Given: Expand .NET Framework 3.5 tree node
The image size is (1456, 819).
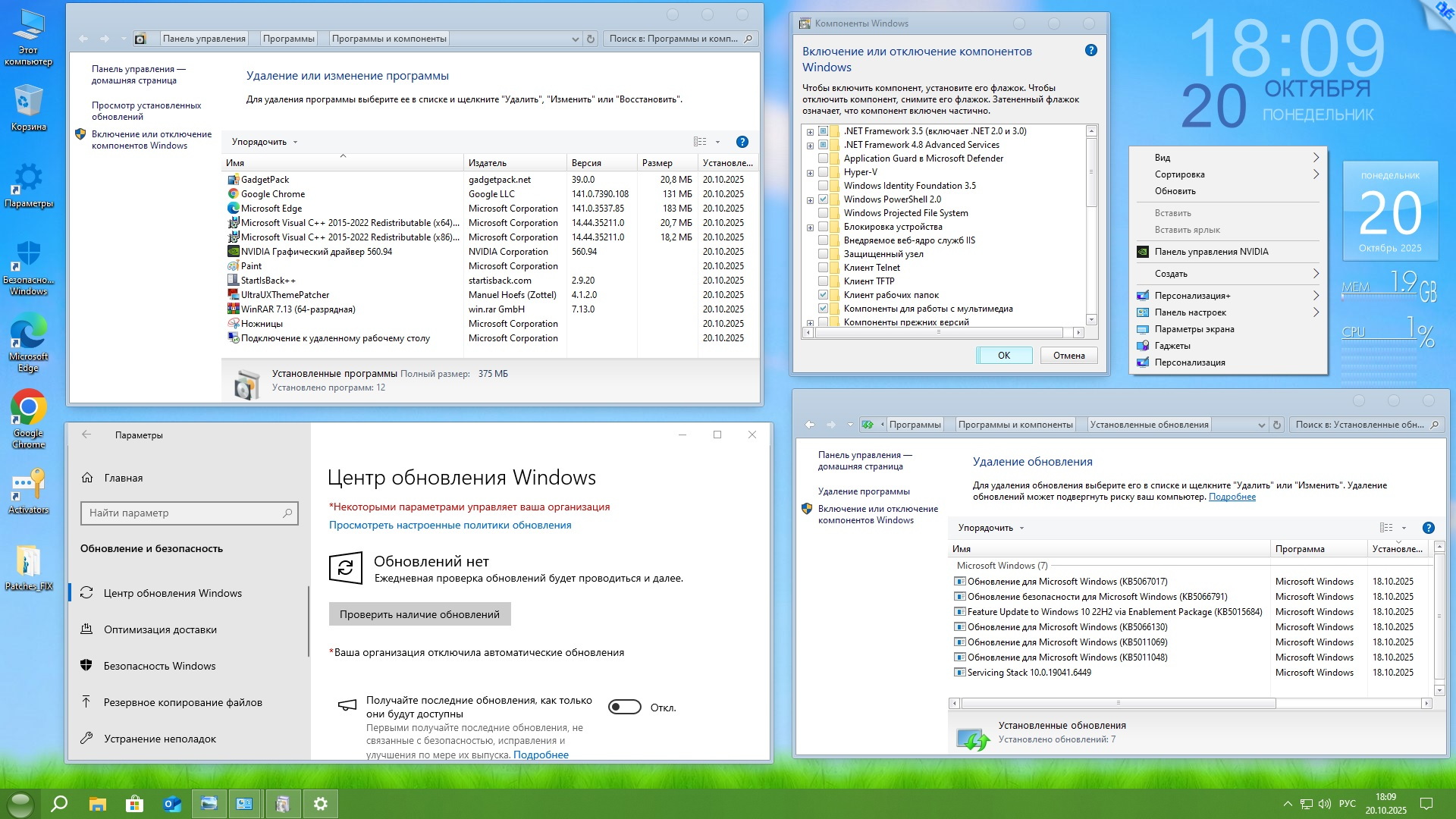Looking at the screenshot, I should (x=810, y=132).
